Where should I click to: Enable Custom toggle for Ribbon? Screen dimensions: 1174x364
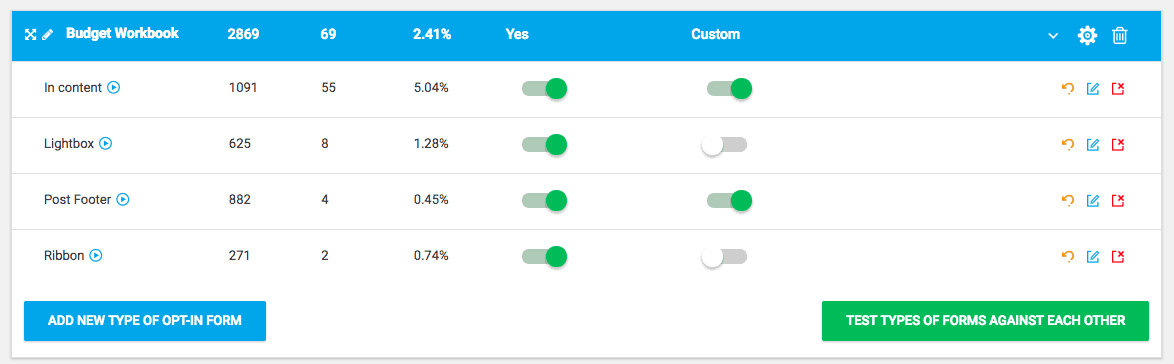tap(724, 256)
